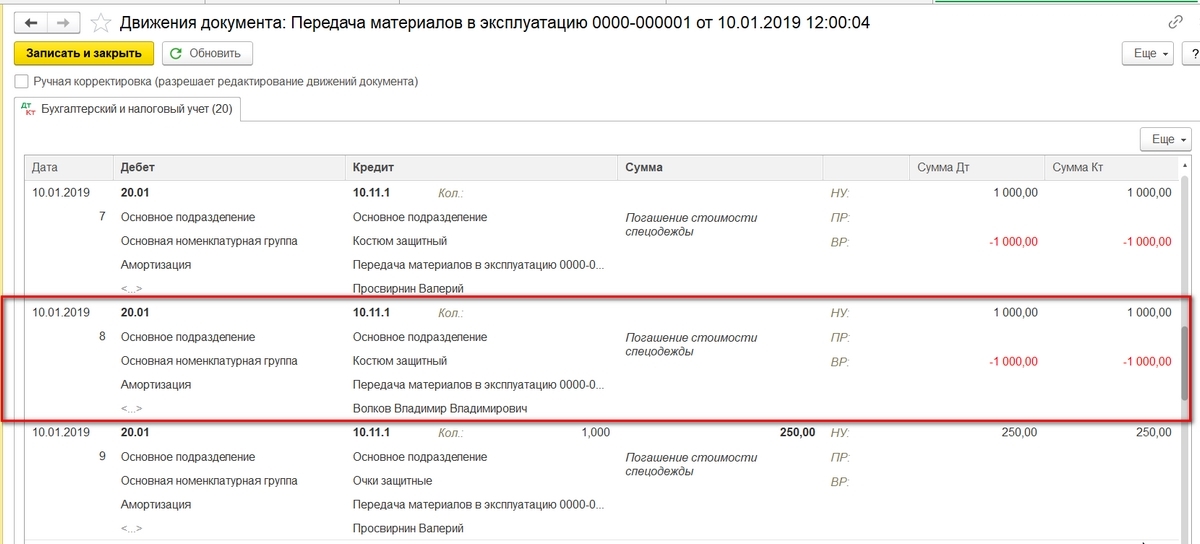The height and width of the screenshot is (544, 1200).
Task: Click the back navigation arrow
Action: 31,22
